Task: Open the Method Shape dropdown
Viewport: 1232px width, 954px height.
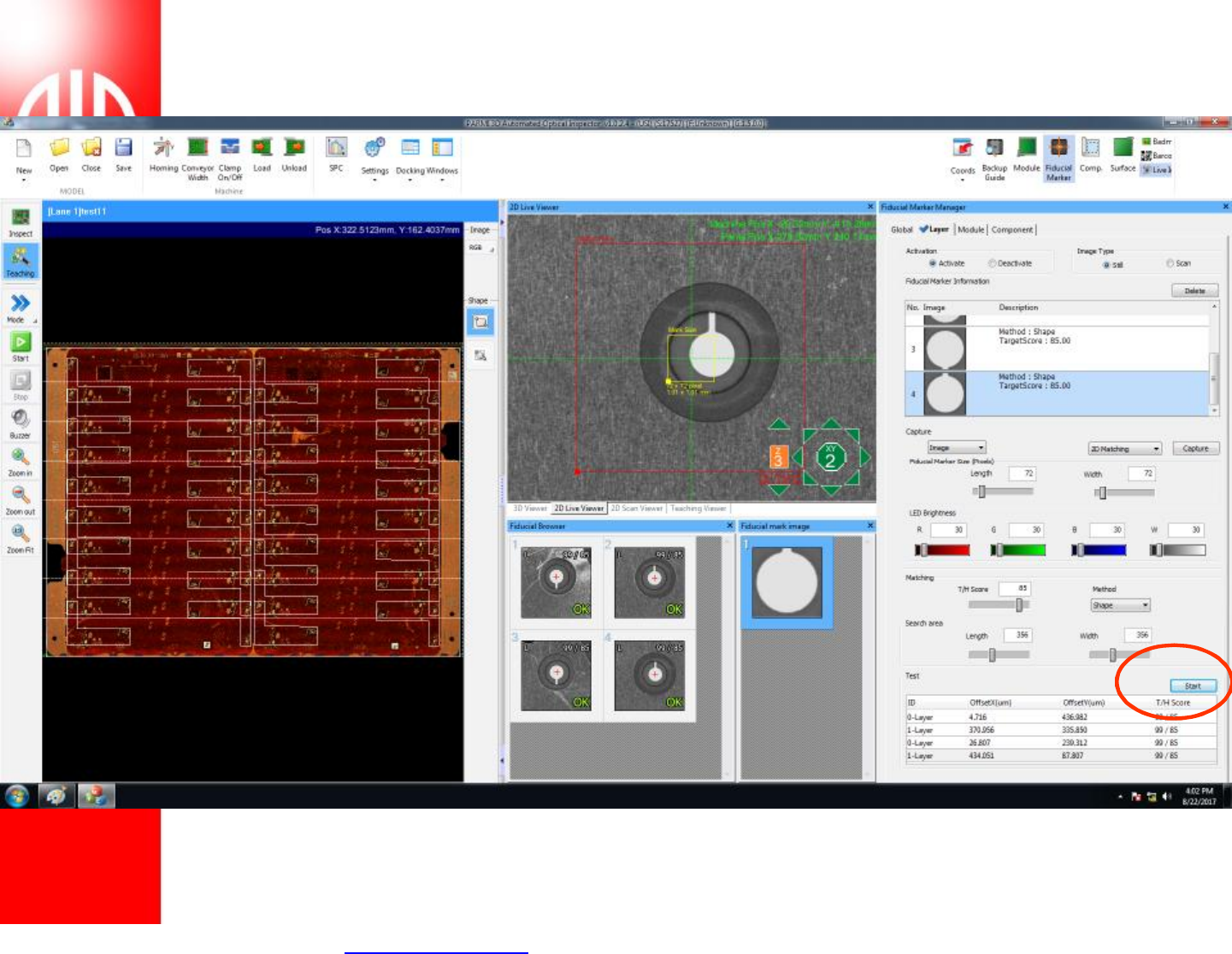Action: pyautogui.click(x=1120, y=605)
